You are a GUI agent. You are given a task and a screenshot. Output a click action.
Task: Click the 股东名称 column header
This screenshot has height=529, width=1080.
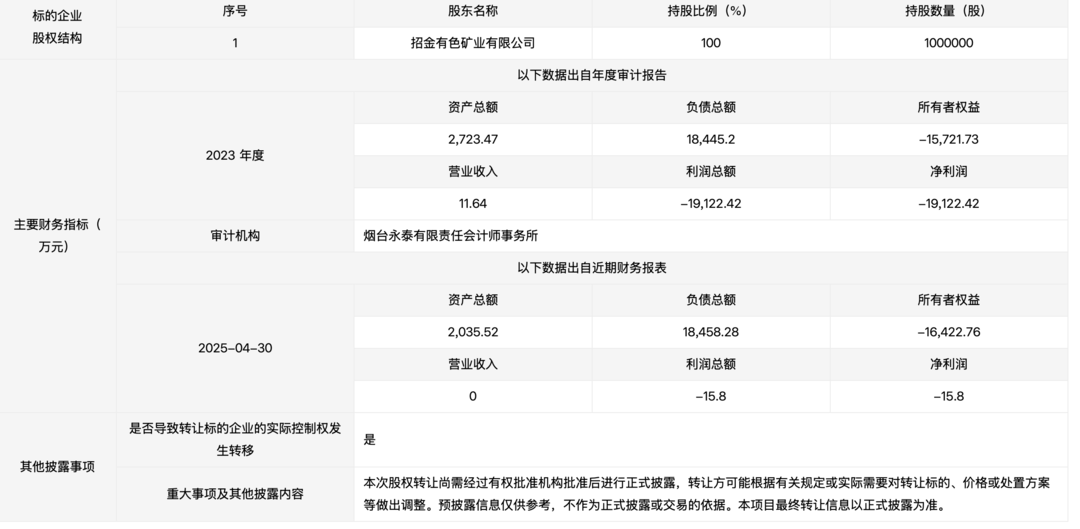click(472, 11)
